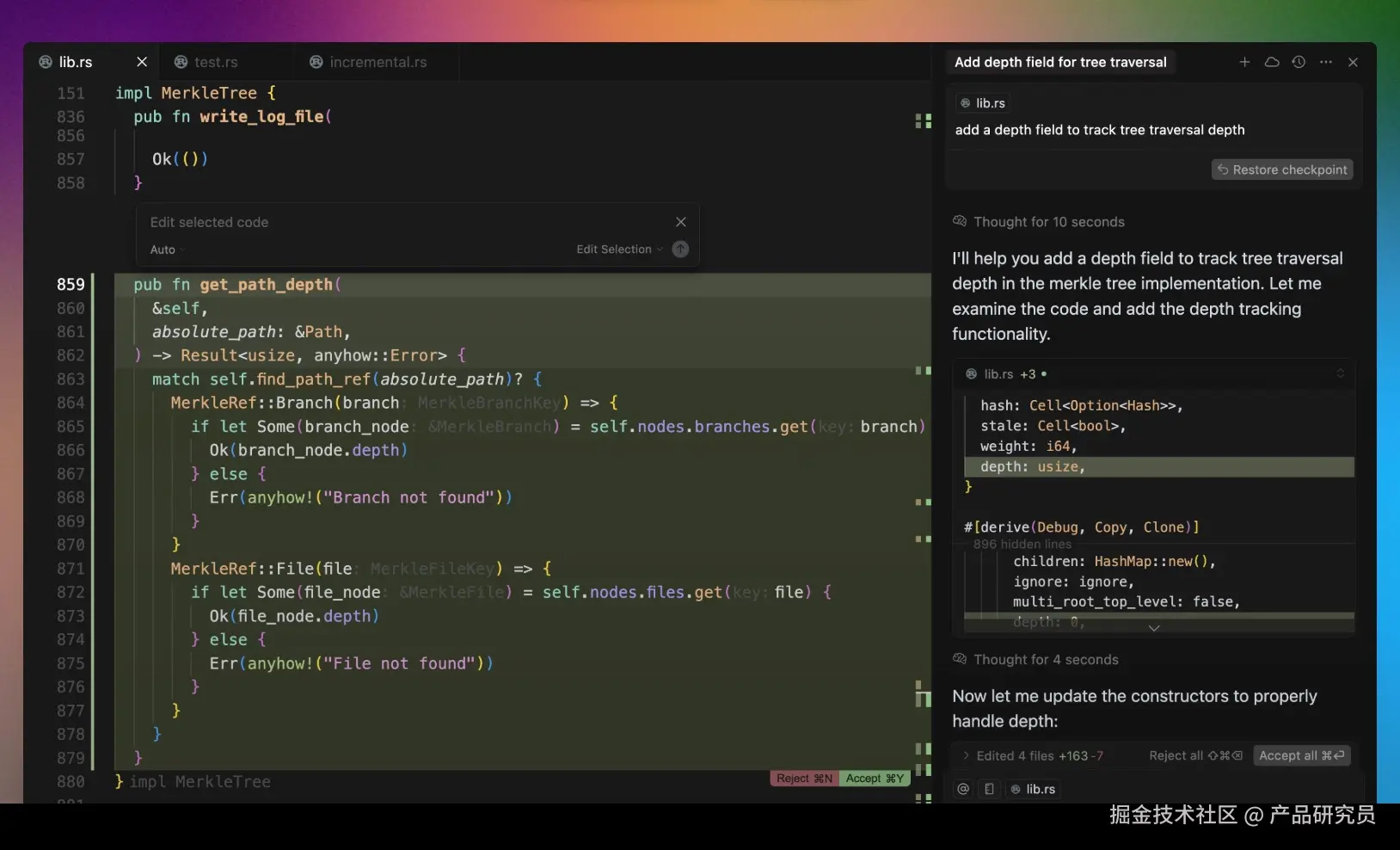Click the user message 'add a depth field to track tree traversal depth'
Image resolution: width=1400 pixels, height=850 pixels.
pyautogui.click(x=1100, y=130)
